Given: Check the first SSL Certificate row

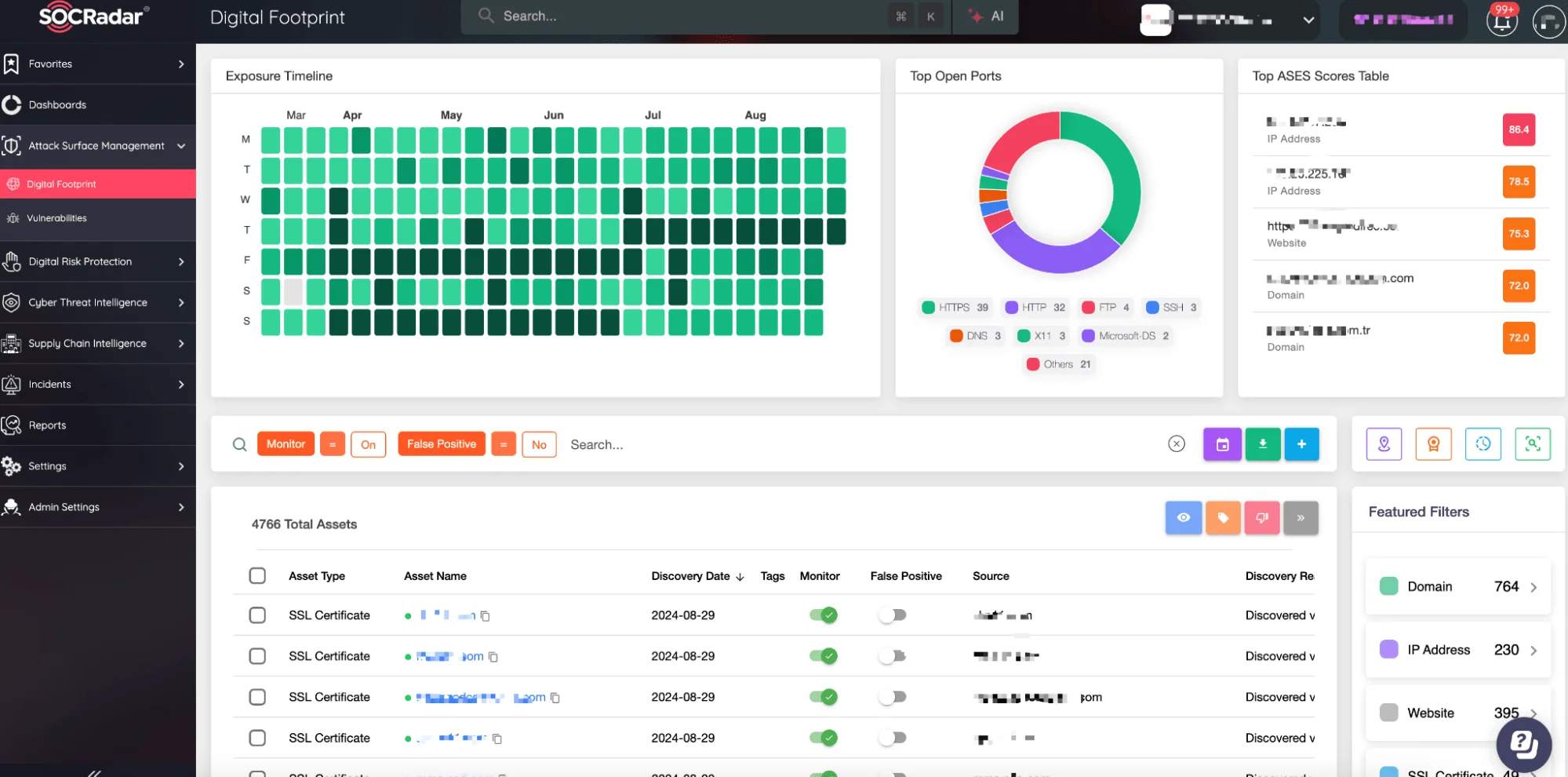Looking at the screenshot, I should (257, 615).
